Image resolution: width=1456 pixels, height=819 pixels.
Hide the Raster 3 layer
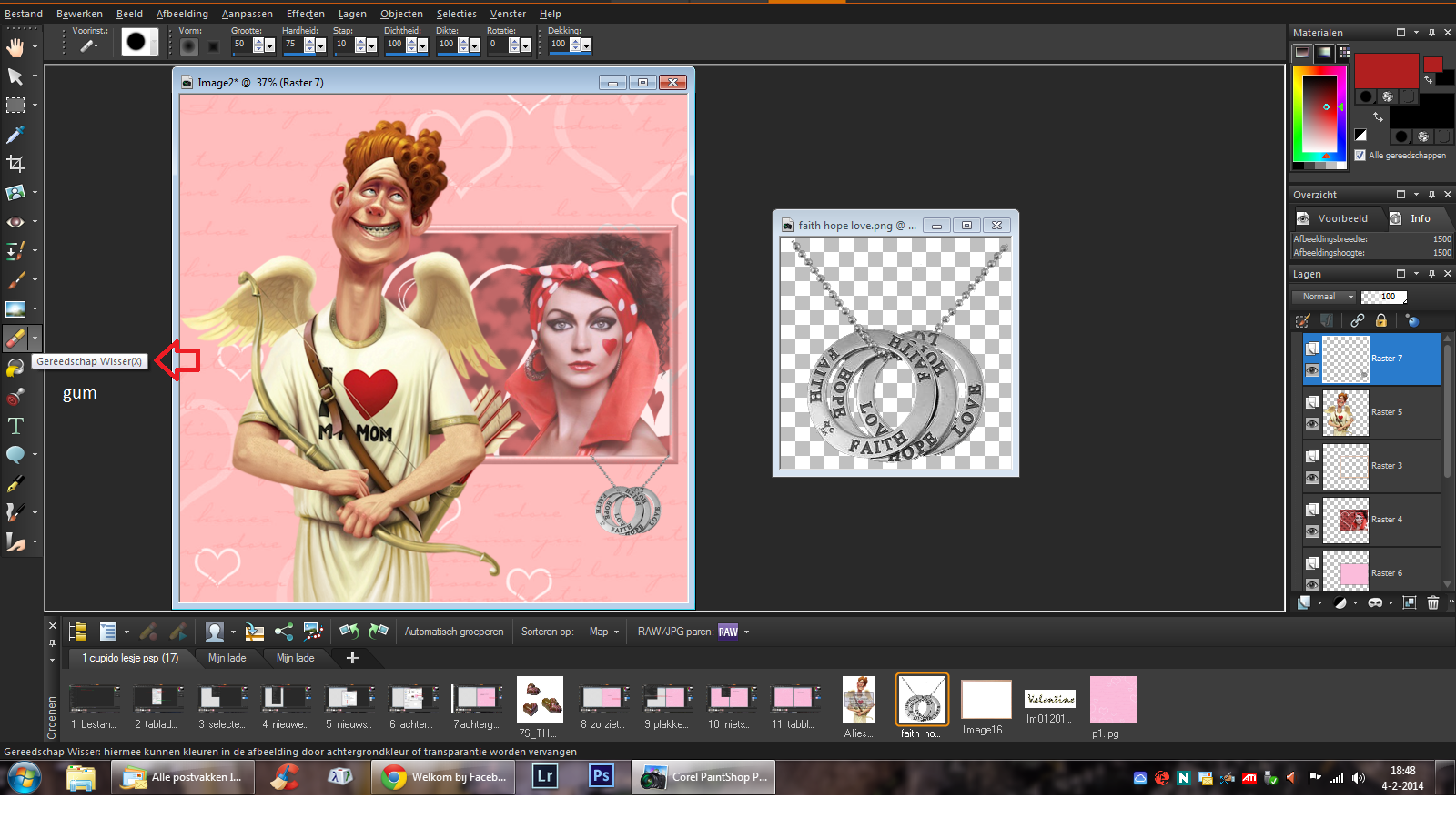tap(1312, 478)
